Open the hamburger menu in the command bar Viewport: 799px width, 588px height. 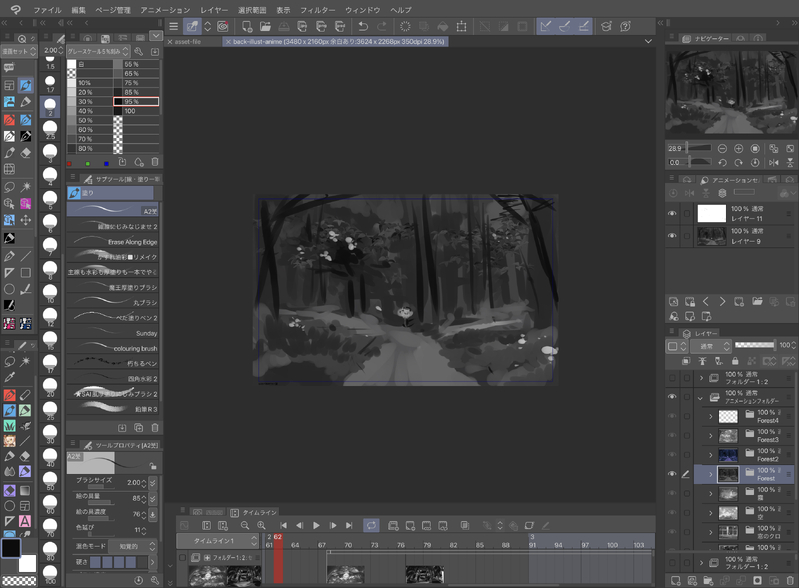click(x=173, y=26)
